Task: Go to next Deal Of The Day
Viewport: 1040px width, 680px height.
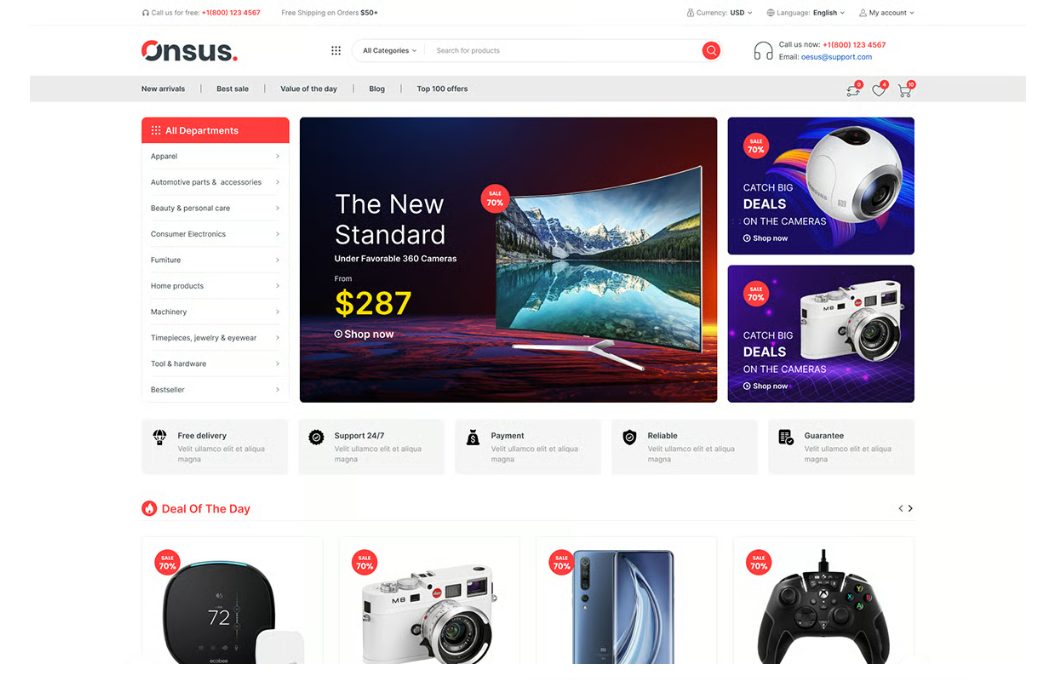Action: tap(910, 508)
